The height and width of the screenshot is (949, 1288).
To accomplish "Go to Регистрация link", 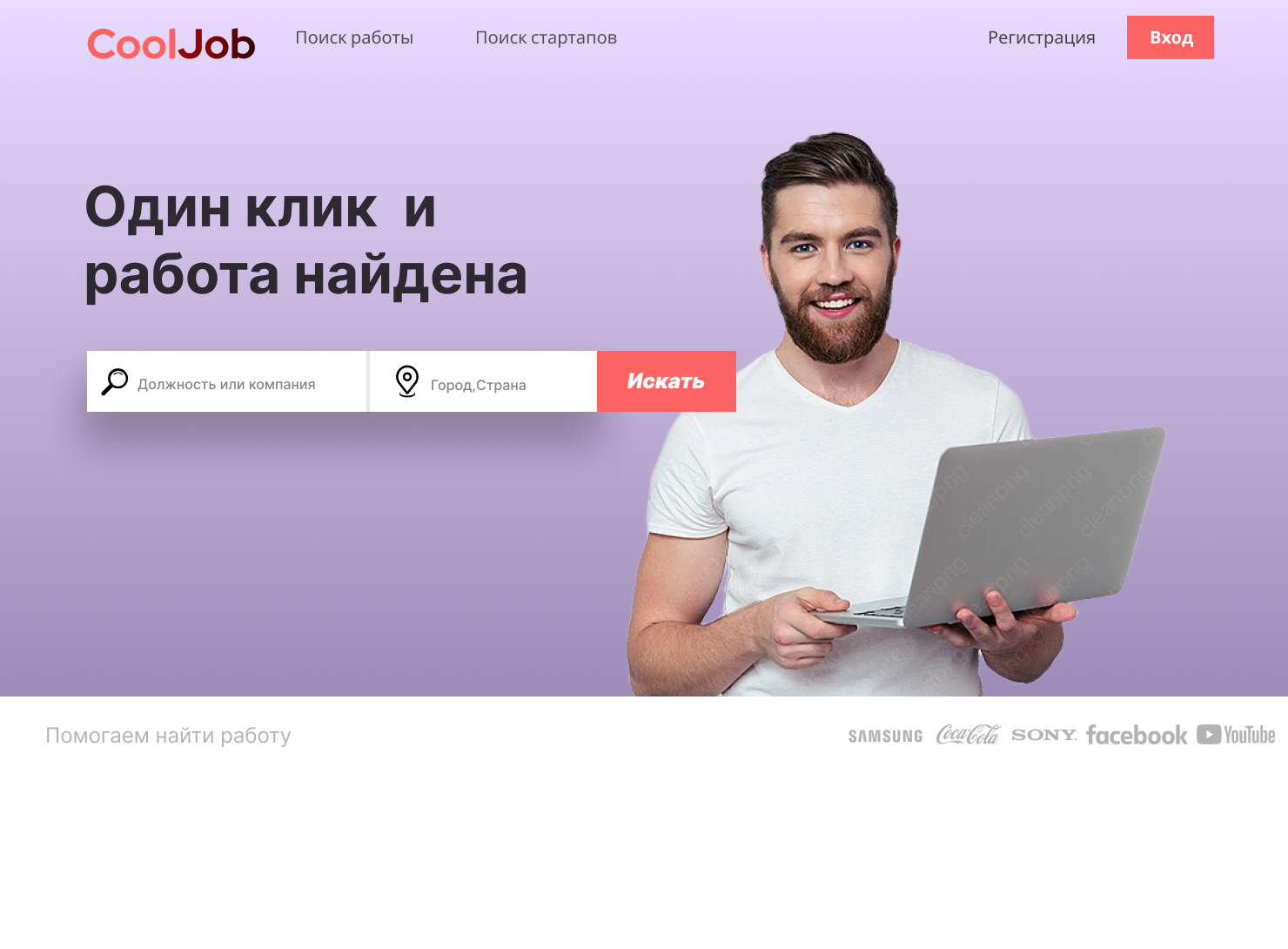I will click(1041, 37).
